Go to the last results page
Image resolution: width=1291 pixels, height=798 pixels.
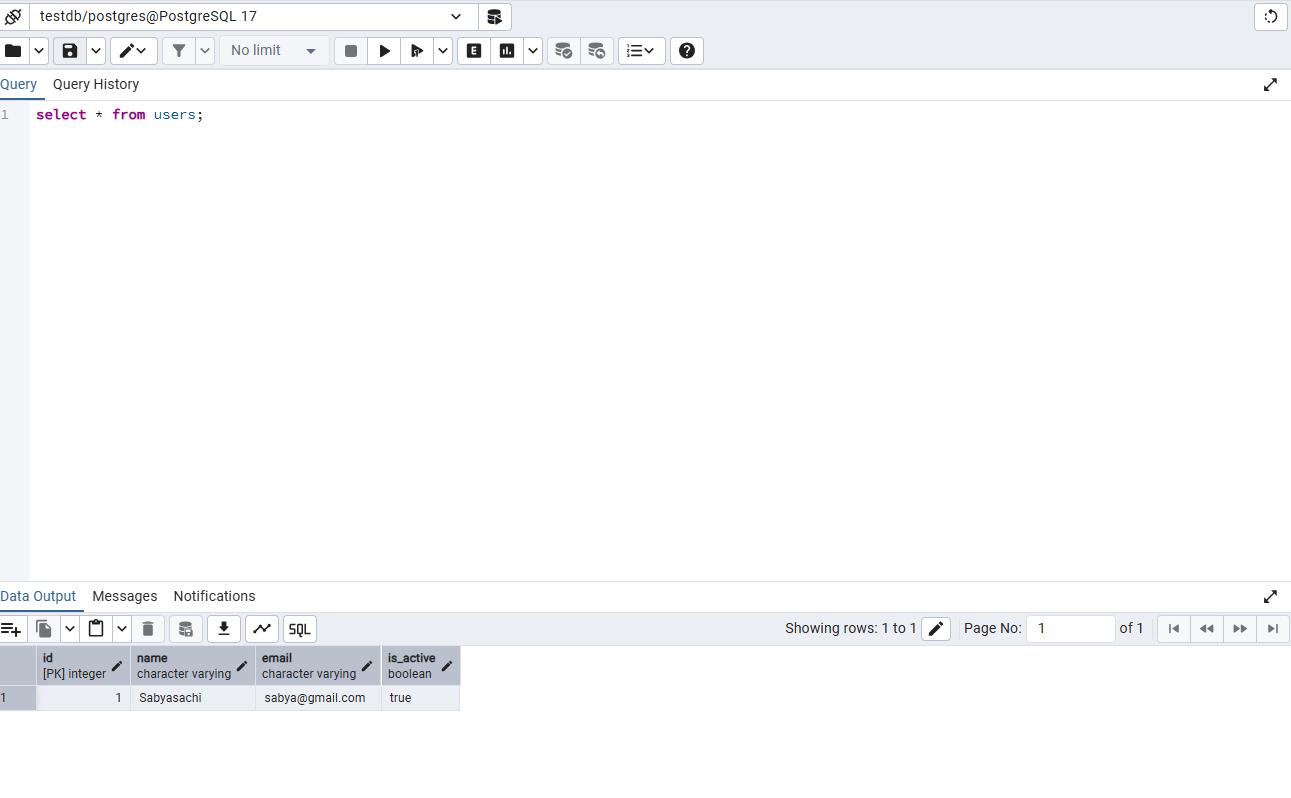click(1273, 629)
